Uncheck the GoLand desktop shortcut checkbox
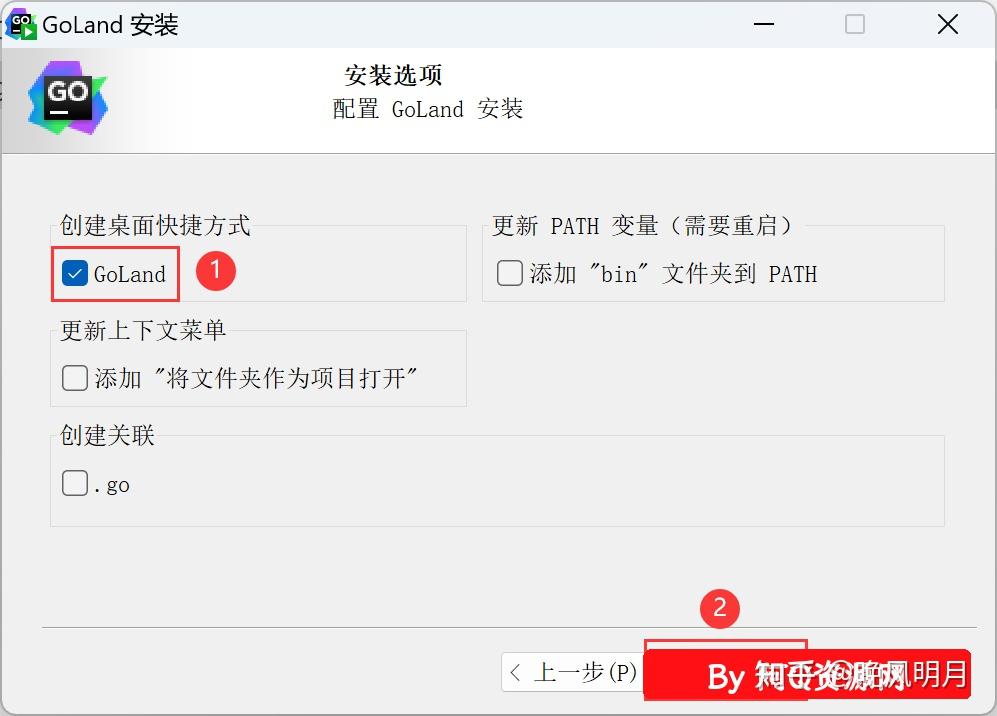This screenshot has height=716, width=997. 75,271
